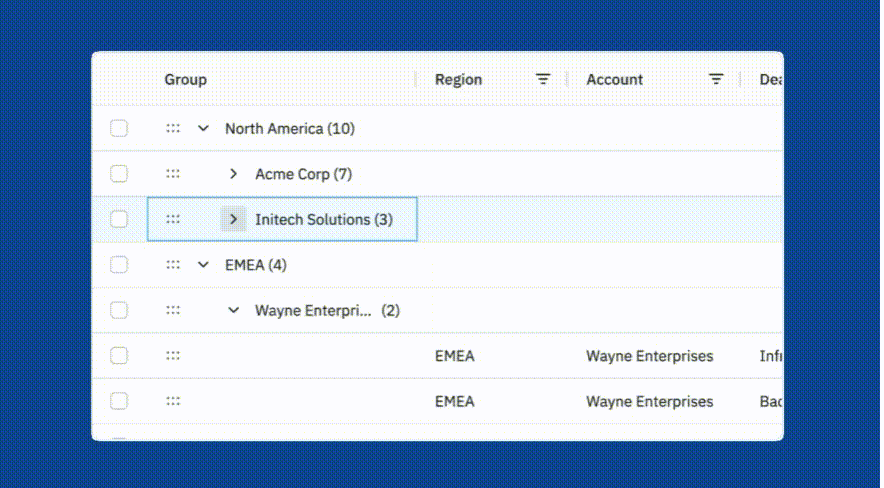884x488 pixels.
Task: Click the Account column header label
Action: pos(614,79)
